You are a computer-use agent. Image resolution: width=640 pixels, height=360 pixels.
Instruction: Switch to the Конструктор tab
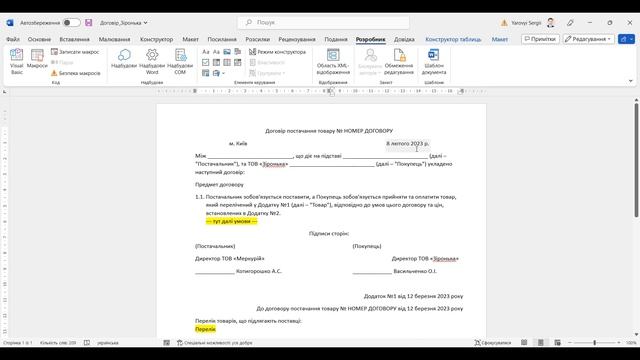pyautogui.click(x=156, y=39)
